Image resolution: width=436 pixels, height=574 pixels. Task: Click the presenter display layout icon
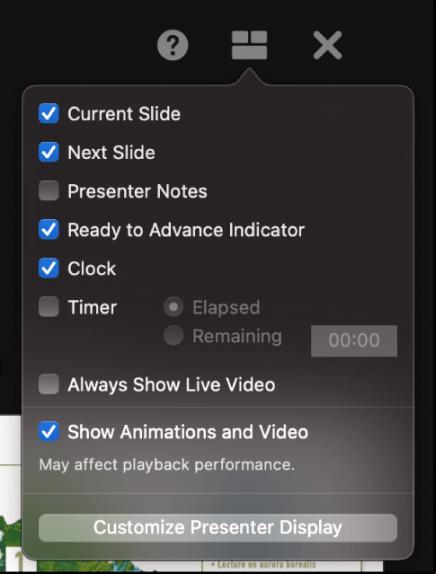pyautogui.click(x=249, y=45)
